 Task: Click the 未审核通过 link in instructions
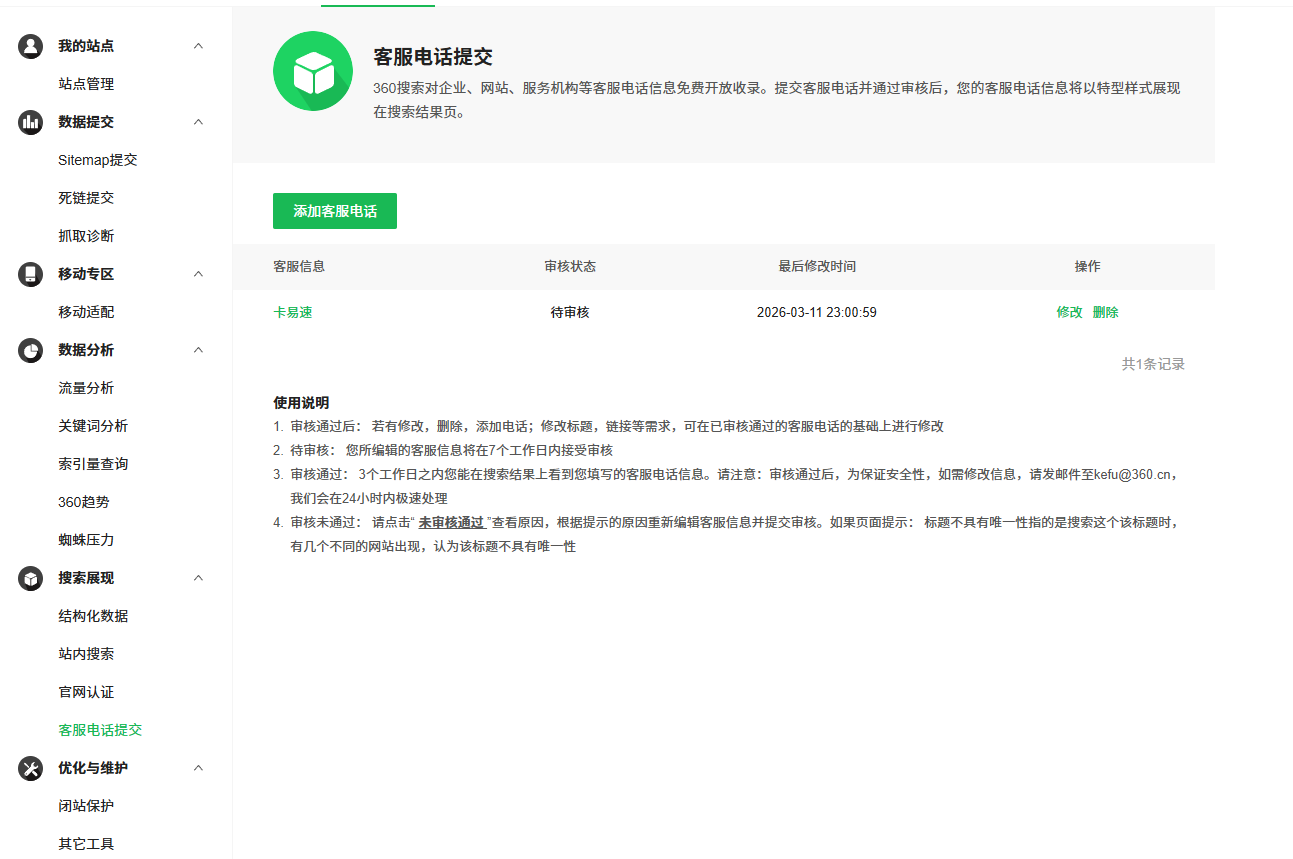tap(451, 522)
